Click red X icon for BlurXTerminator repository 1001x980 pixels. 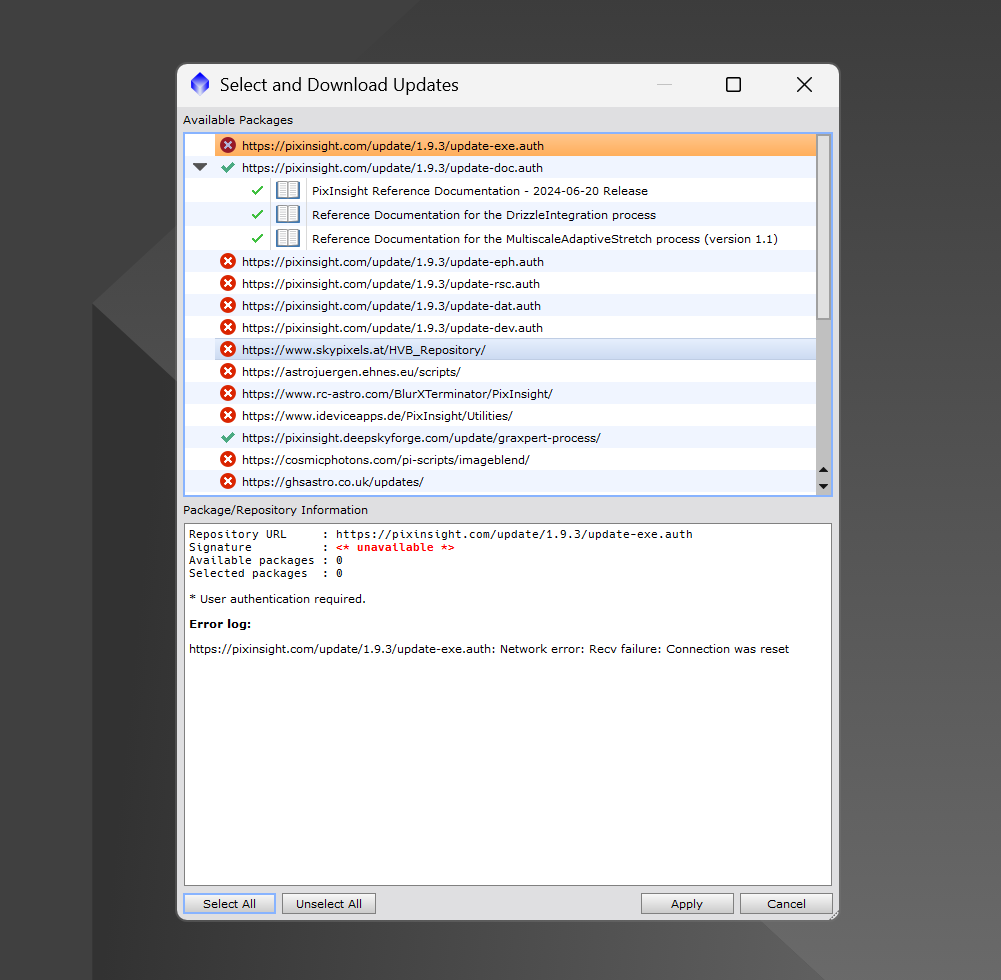[228, 393]
